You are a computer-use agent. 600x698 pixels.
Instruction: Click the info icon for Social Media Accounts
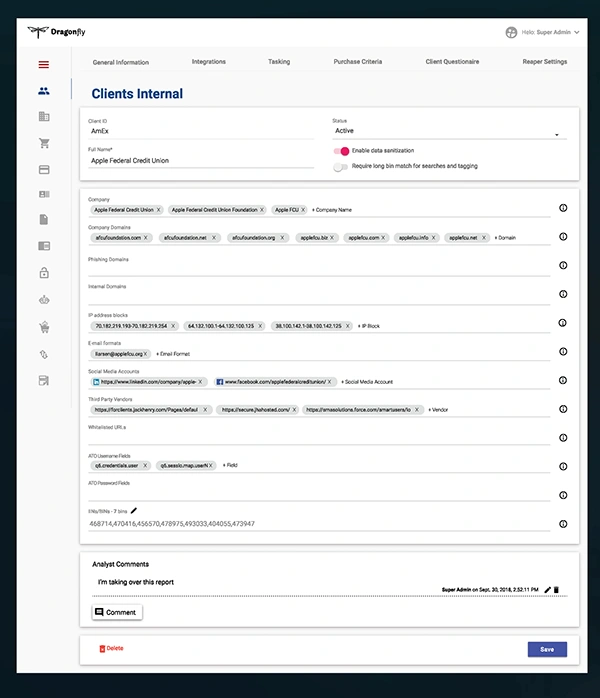563,380
